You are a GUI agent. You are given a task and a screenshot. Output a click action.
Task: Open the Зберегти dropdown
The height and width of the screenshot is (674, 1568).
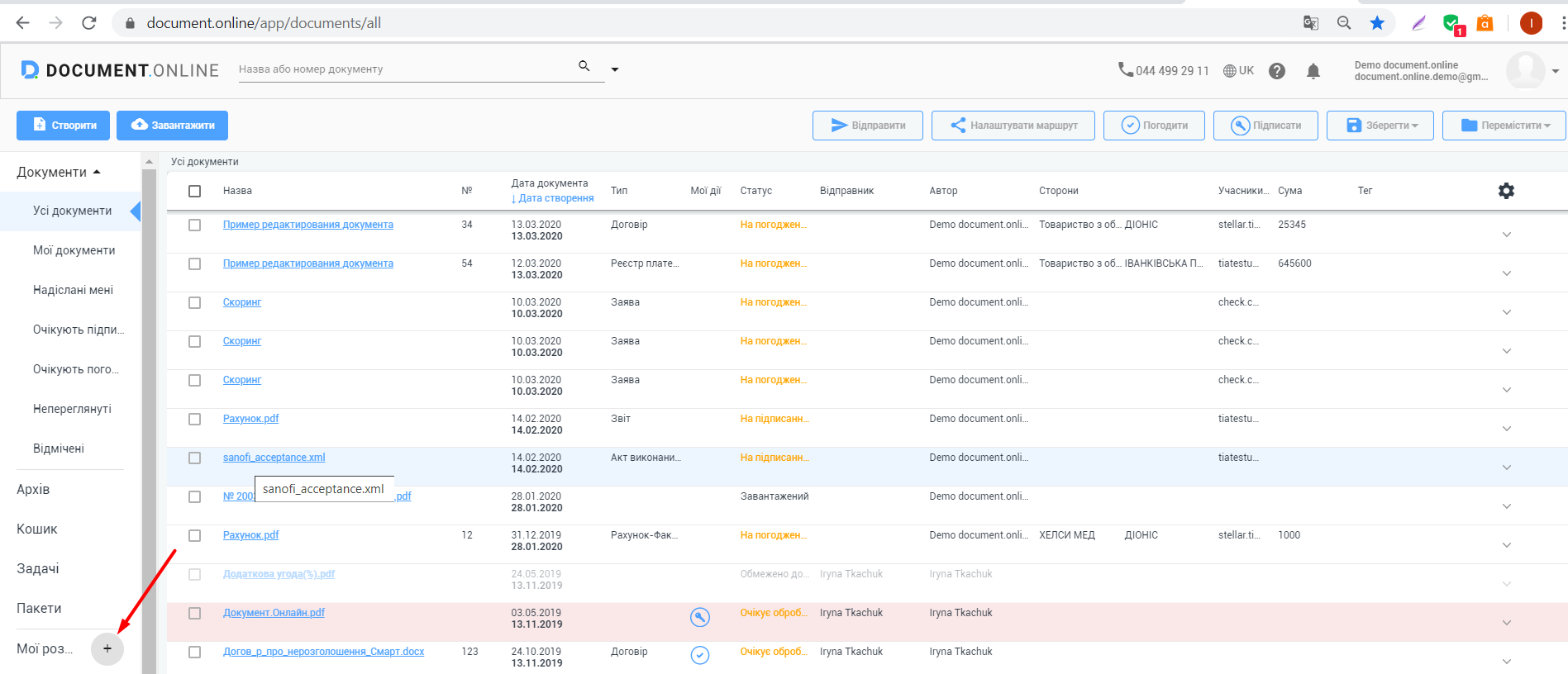click(x=1380, y=126)
